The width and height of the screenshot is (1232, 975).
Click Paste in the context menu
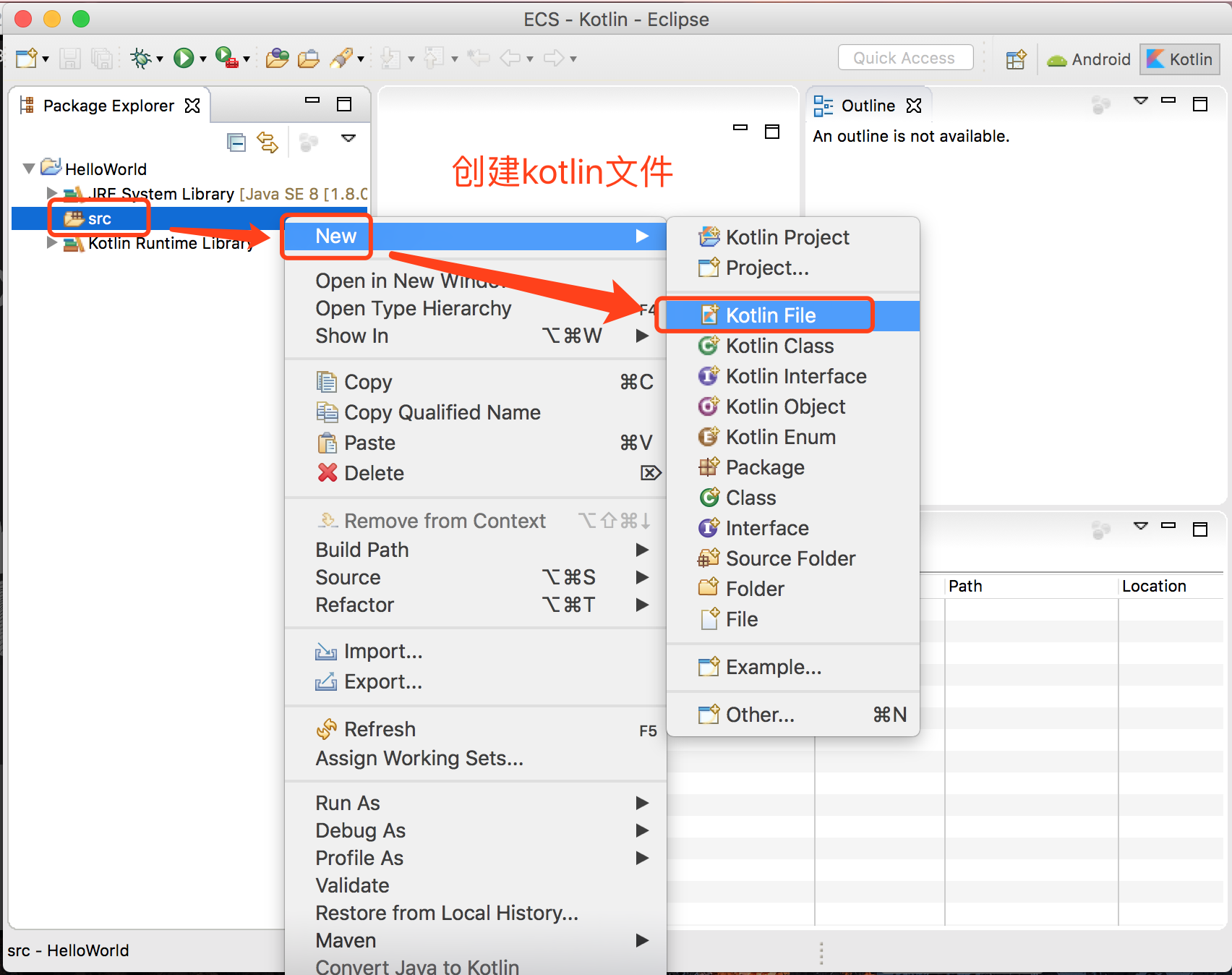476,443
